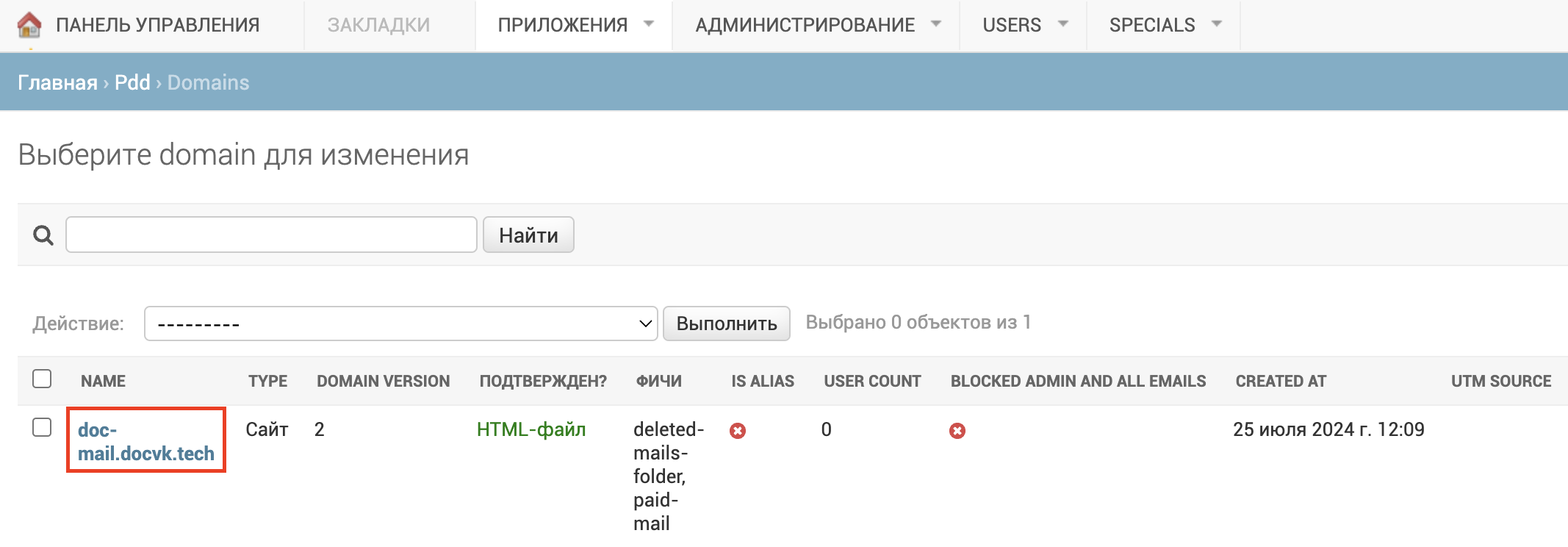Expand the Администрирование menu
Screen dimensions: 1568x547
point(816,25)
